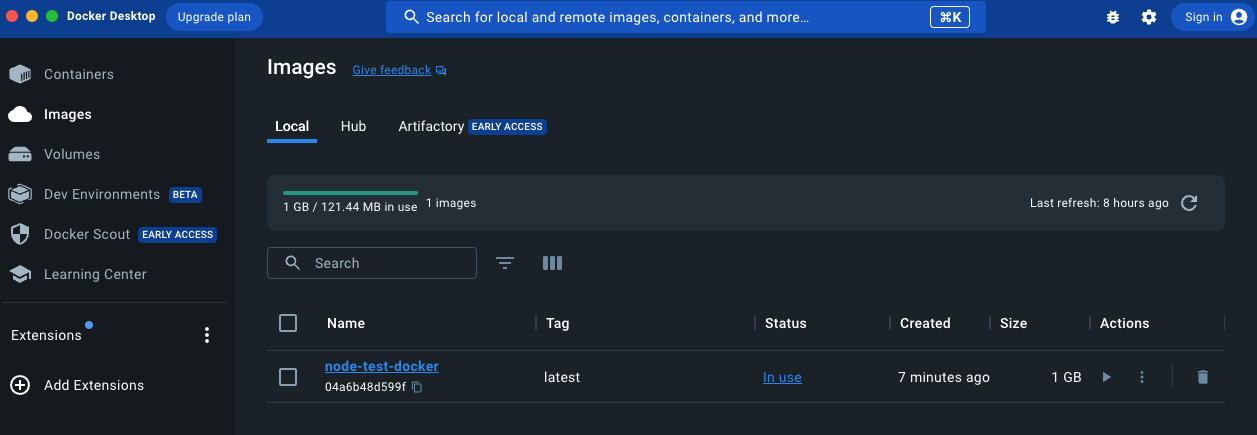This screenshot has height=435, width=1257.
Task: Switch to the Hub tab
Action: 353,127
